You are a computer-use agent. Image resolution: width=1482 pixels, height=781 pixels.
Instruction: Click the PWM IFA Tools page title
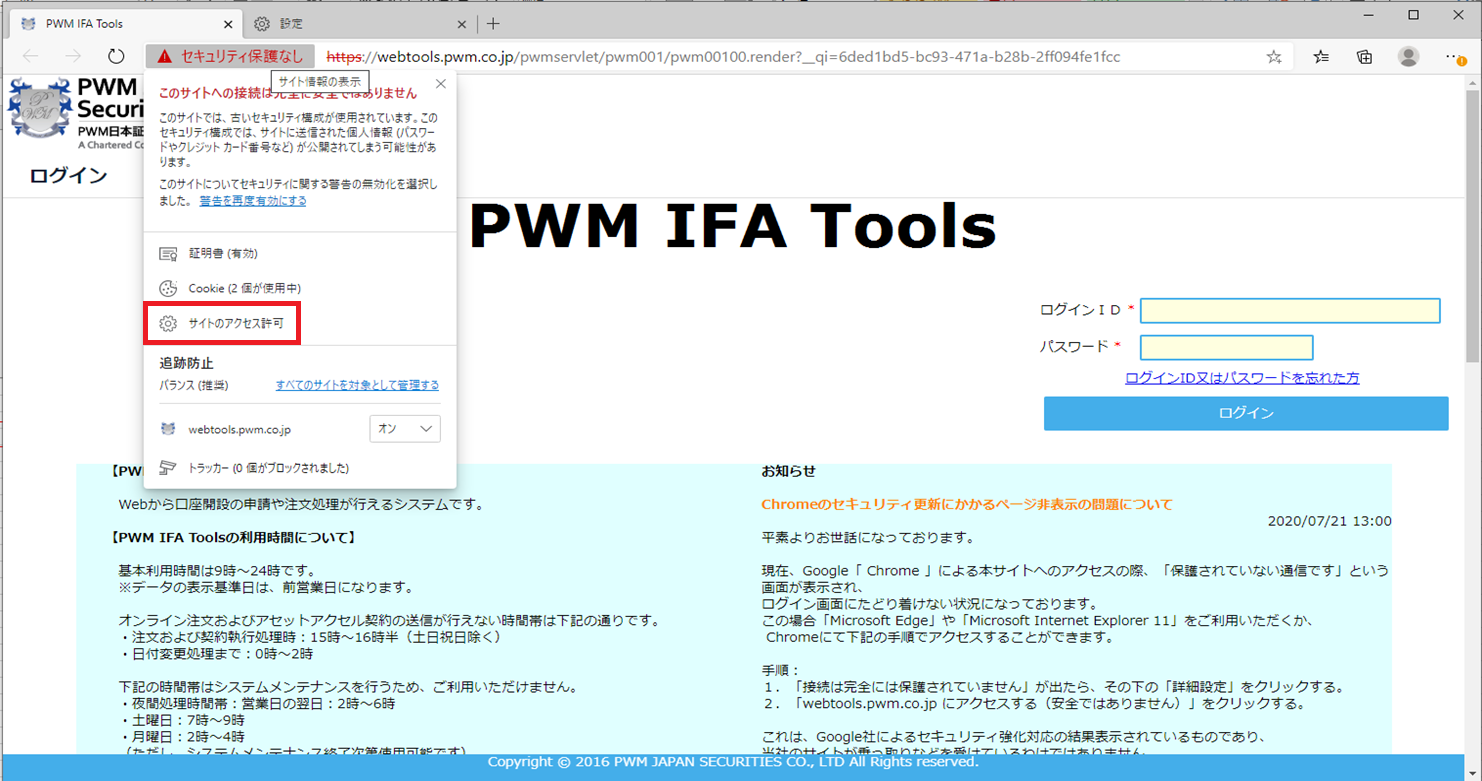point(733,226)
